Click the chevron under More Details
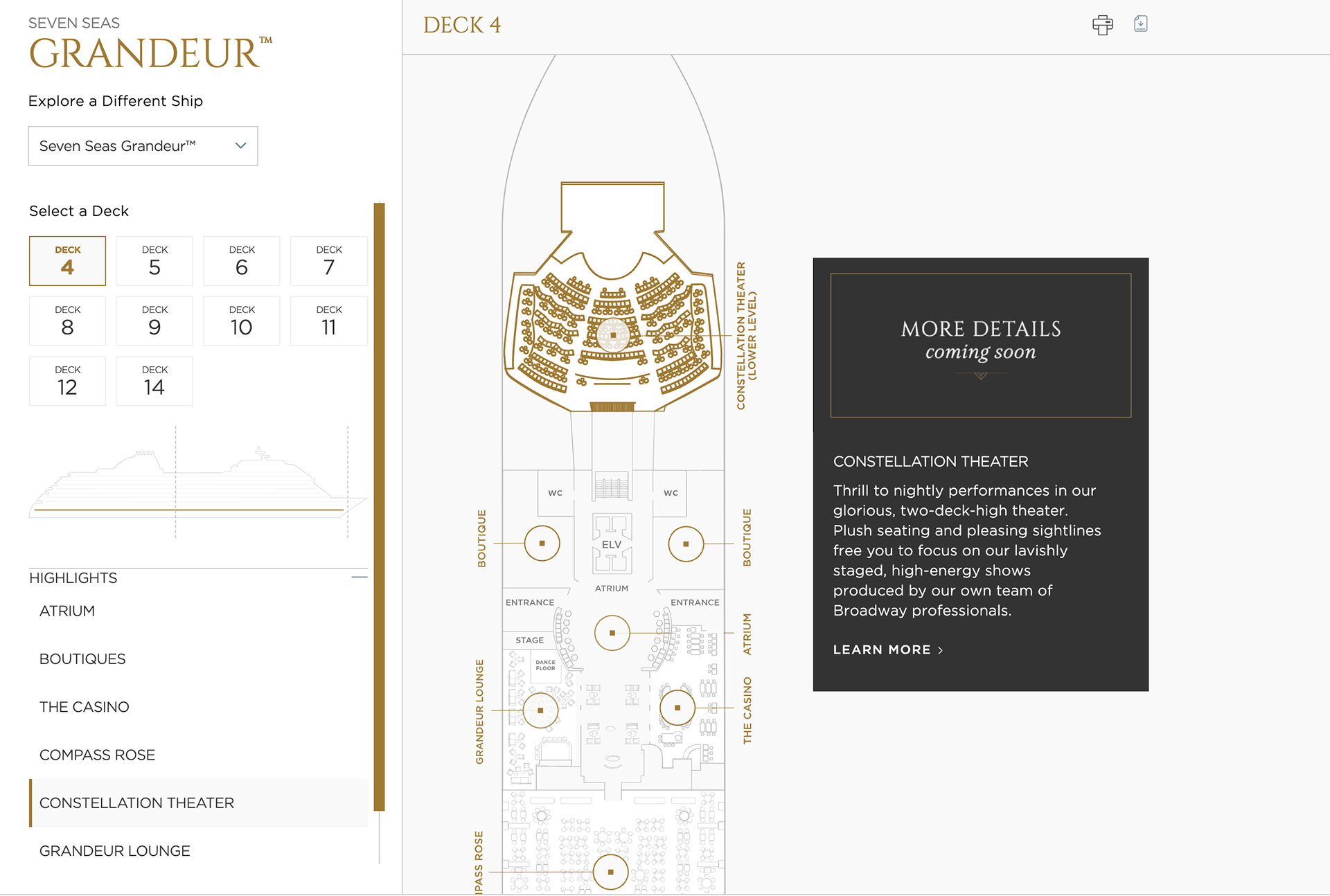Screen dimensions: 1330x896 tap(980, 376)
